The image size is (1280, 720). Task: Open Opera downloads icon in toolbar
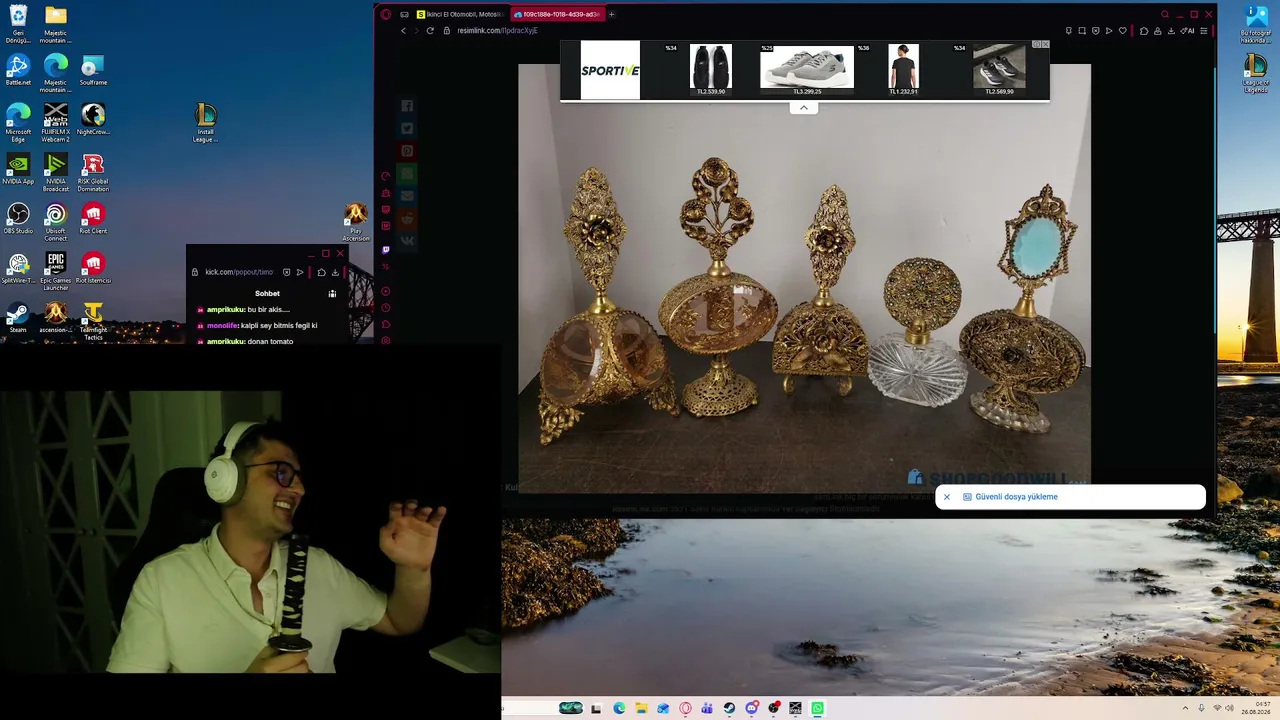(1171, 31)
